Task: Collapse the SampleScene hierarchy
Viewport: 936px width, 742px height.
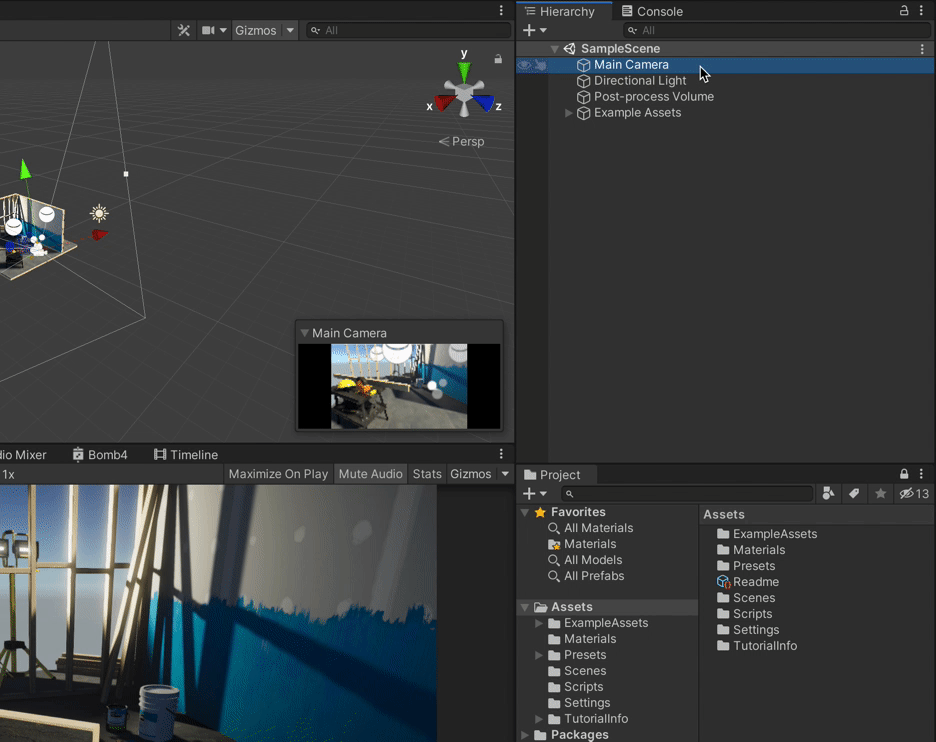Action: pos(556,48)
